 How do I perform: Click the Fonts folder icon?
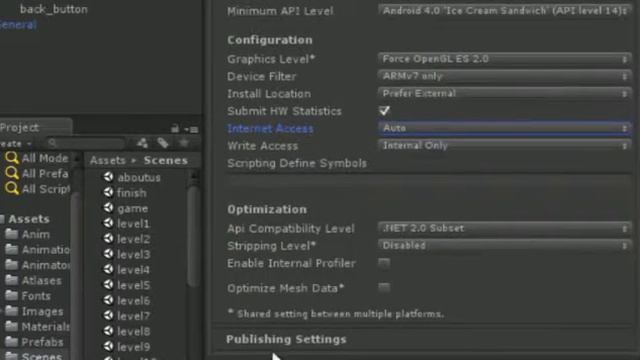coord(11,296)
